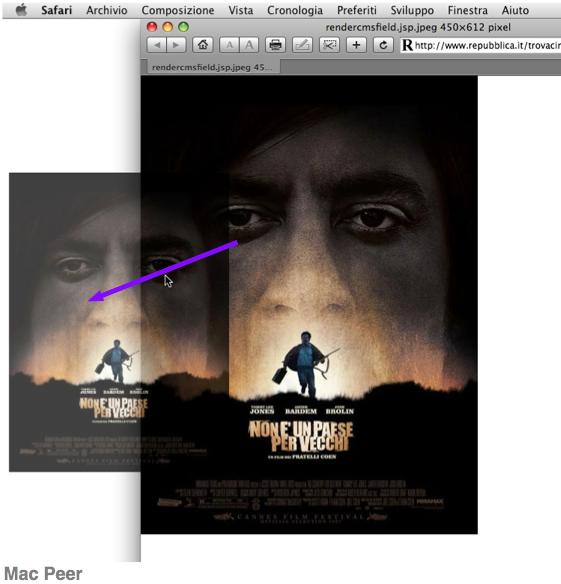Increase text size with large A button

(249, 45)
